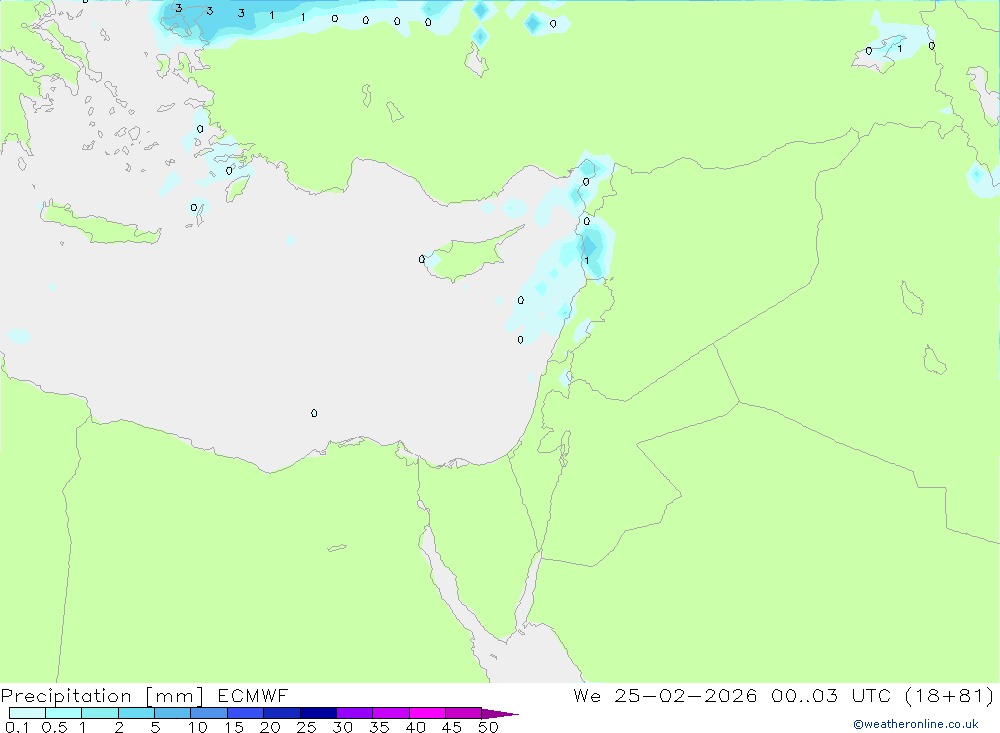This screenshot has height=733, width=1000.
Task: Select the 5–10 mm blue legend swatch
Action: [x=172, y=713]
